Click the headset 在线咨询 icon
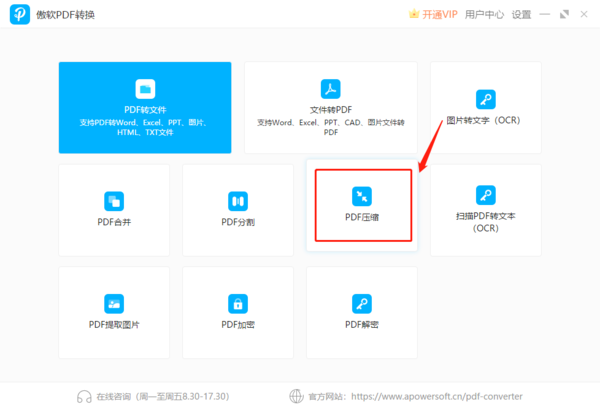This screenshot has width=600, height=410. pyautogui.click(x=84, y=396)
